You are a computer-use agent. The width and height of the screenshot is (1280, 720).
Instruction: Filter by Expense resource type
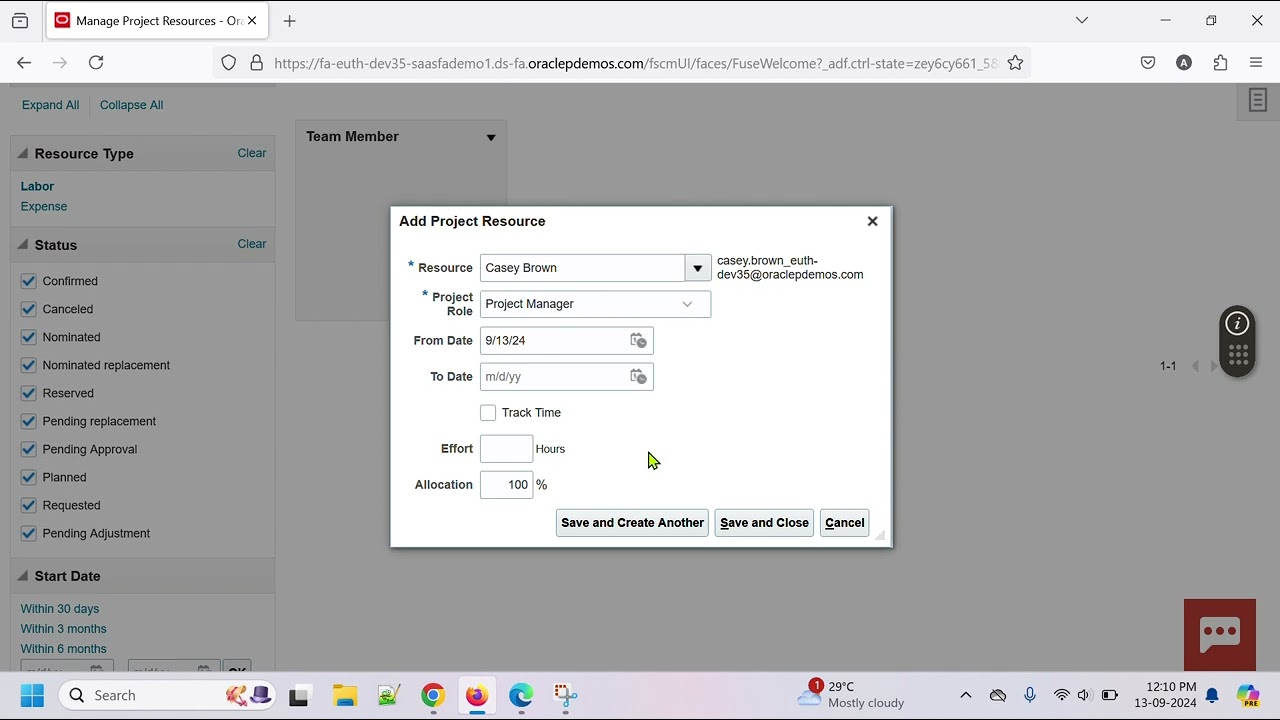[44, 206]
